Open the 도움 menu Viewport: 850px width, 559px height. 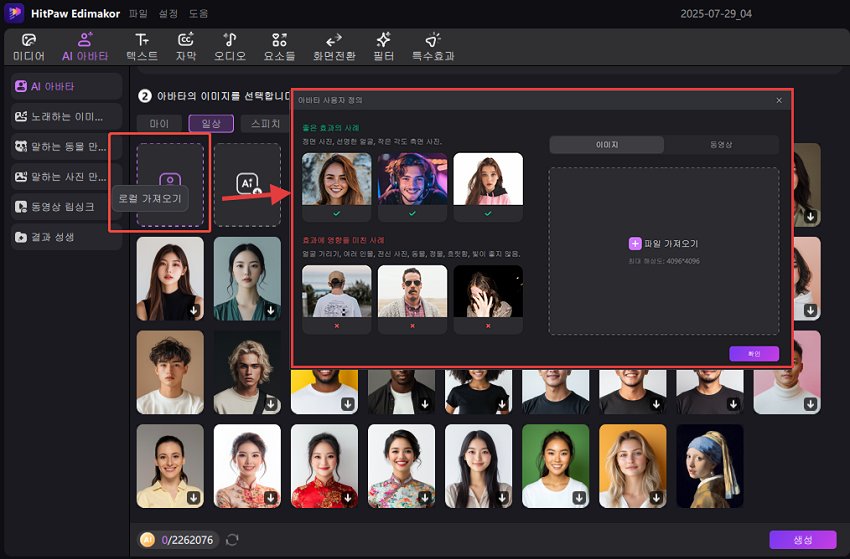[198, 14]
